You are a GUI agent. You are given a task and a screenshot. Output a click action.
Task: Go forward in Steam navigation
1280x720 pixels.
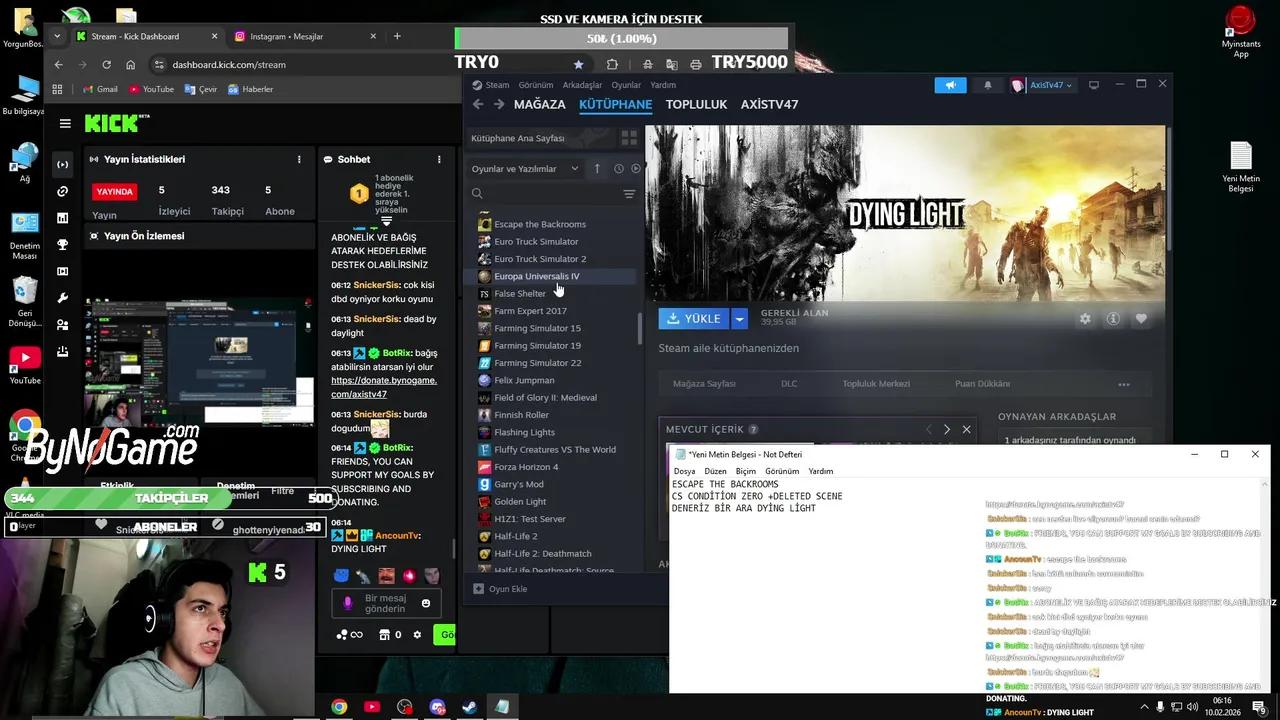point(499,104)
